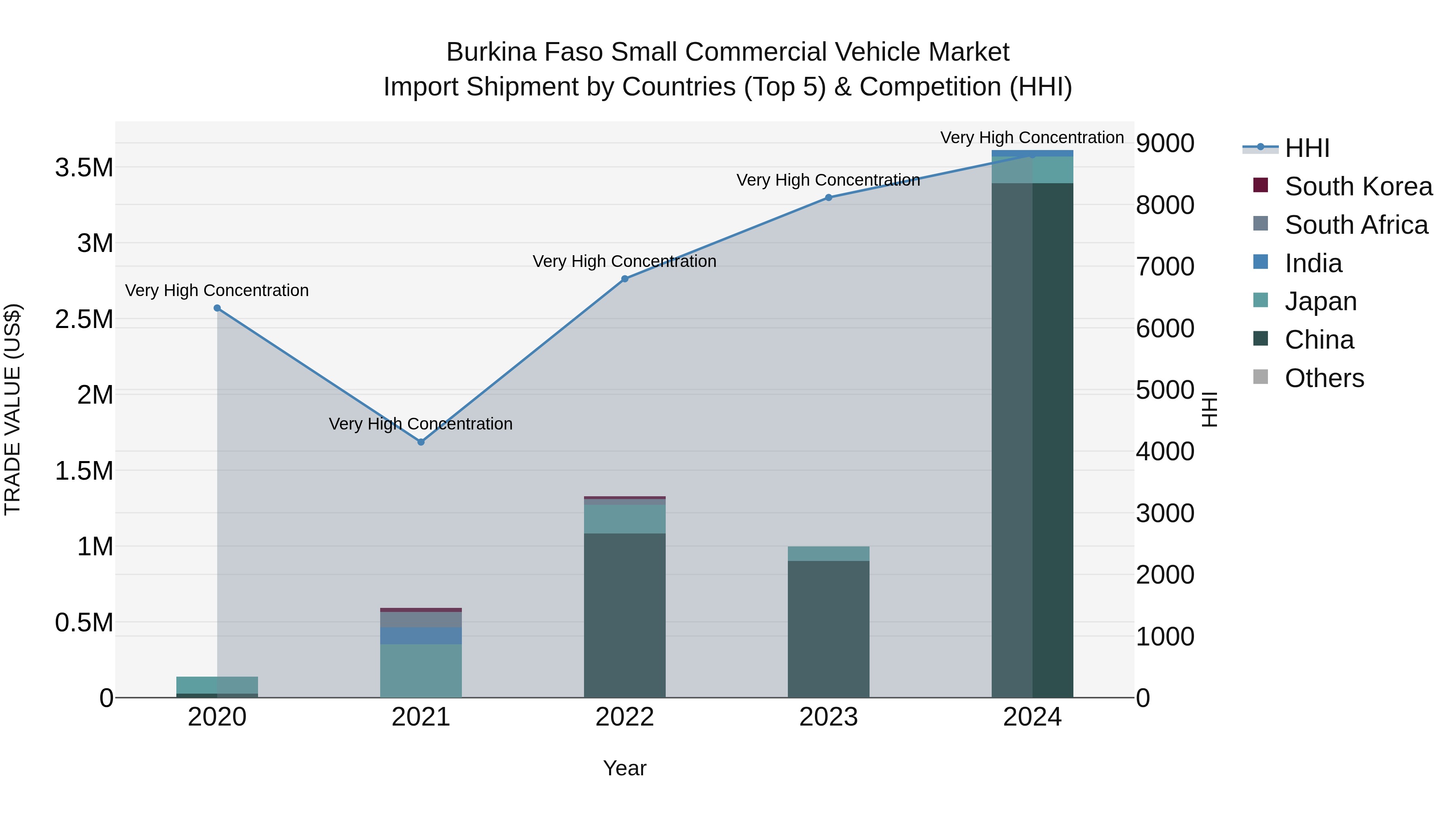This screenshot has height=819, width=1456.
Task: Click the Year axis title
Action: [624, 768]
